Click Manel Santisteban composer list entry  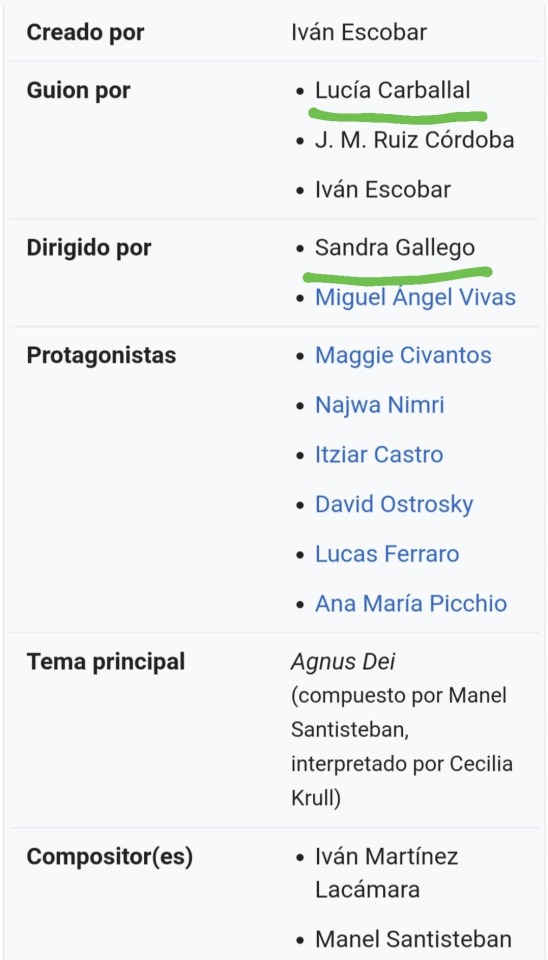pos(413,939)
